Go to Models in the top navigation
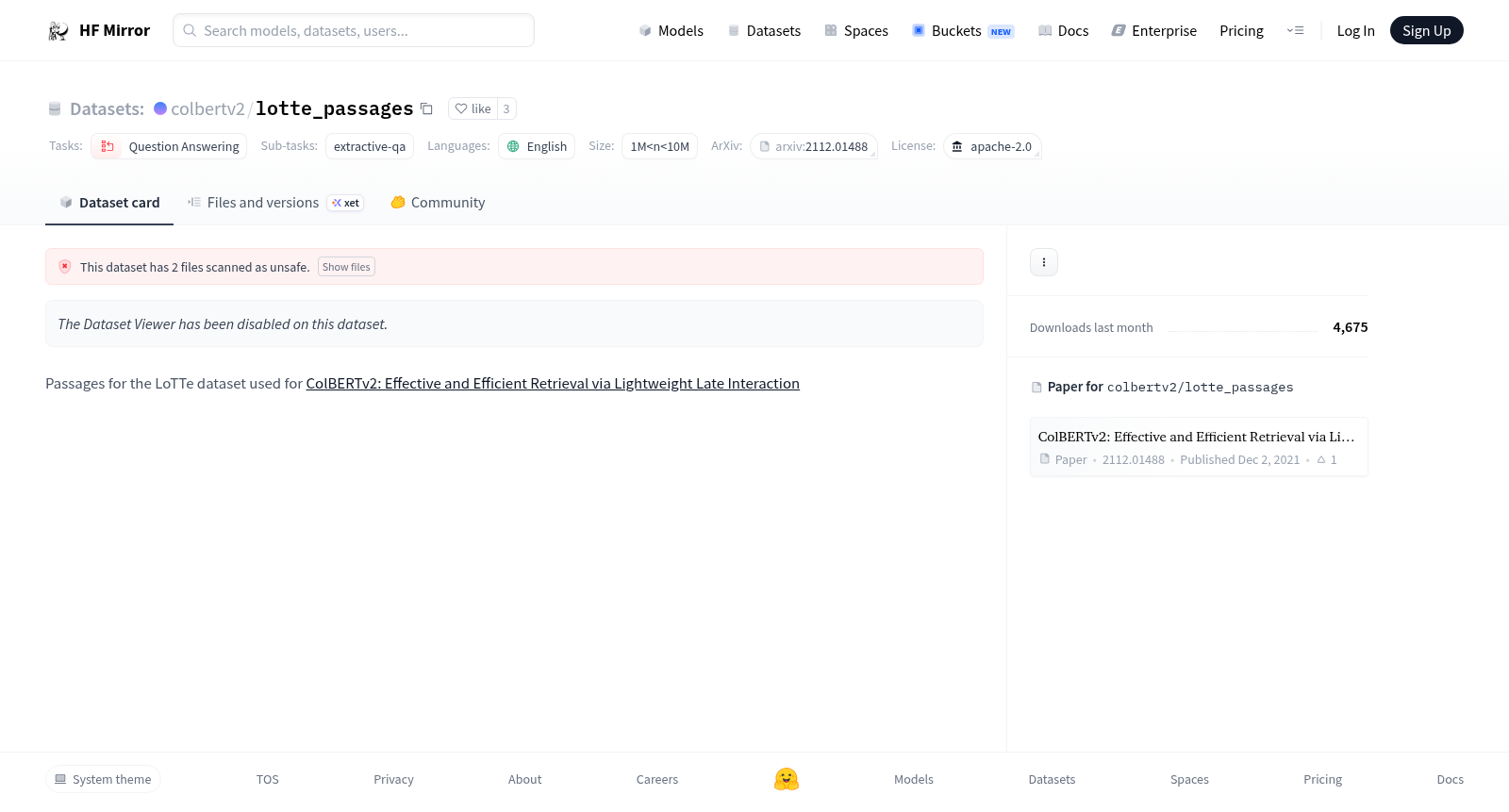Viewport: 1509px width, 812px height. [x=671, y=31]
